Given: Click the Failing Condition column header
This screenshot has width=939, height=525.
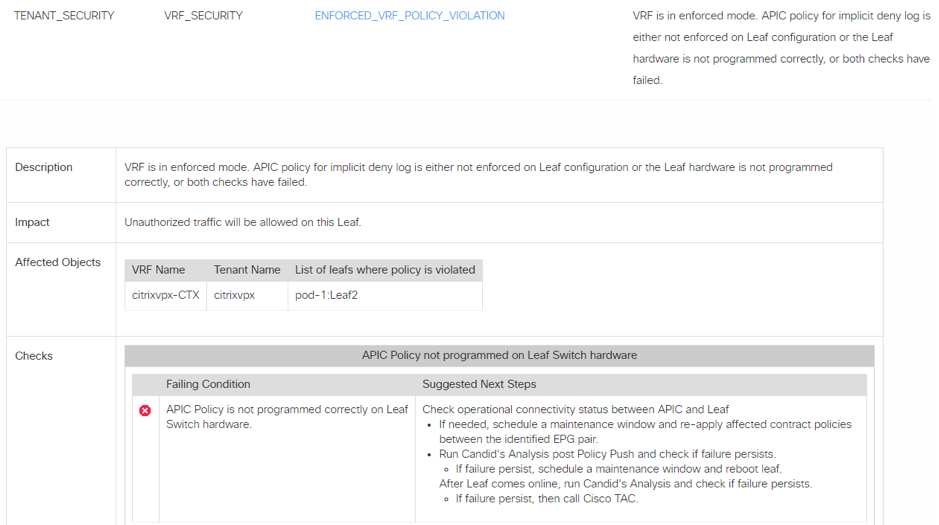Looking at the screenshot, I should 208,384.
